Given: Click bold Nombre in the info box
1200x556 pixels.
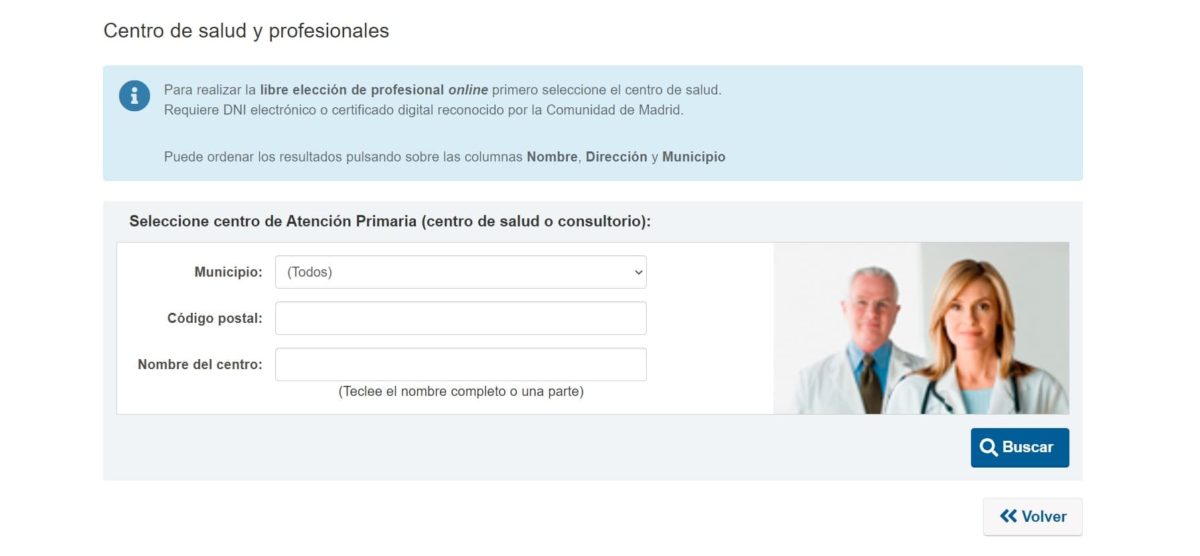Looking at the screenshot, I should (552, 157).
